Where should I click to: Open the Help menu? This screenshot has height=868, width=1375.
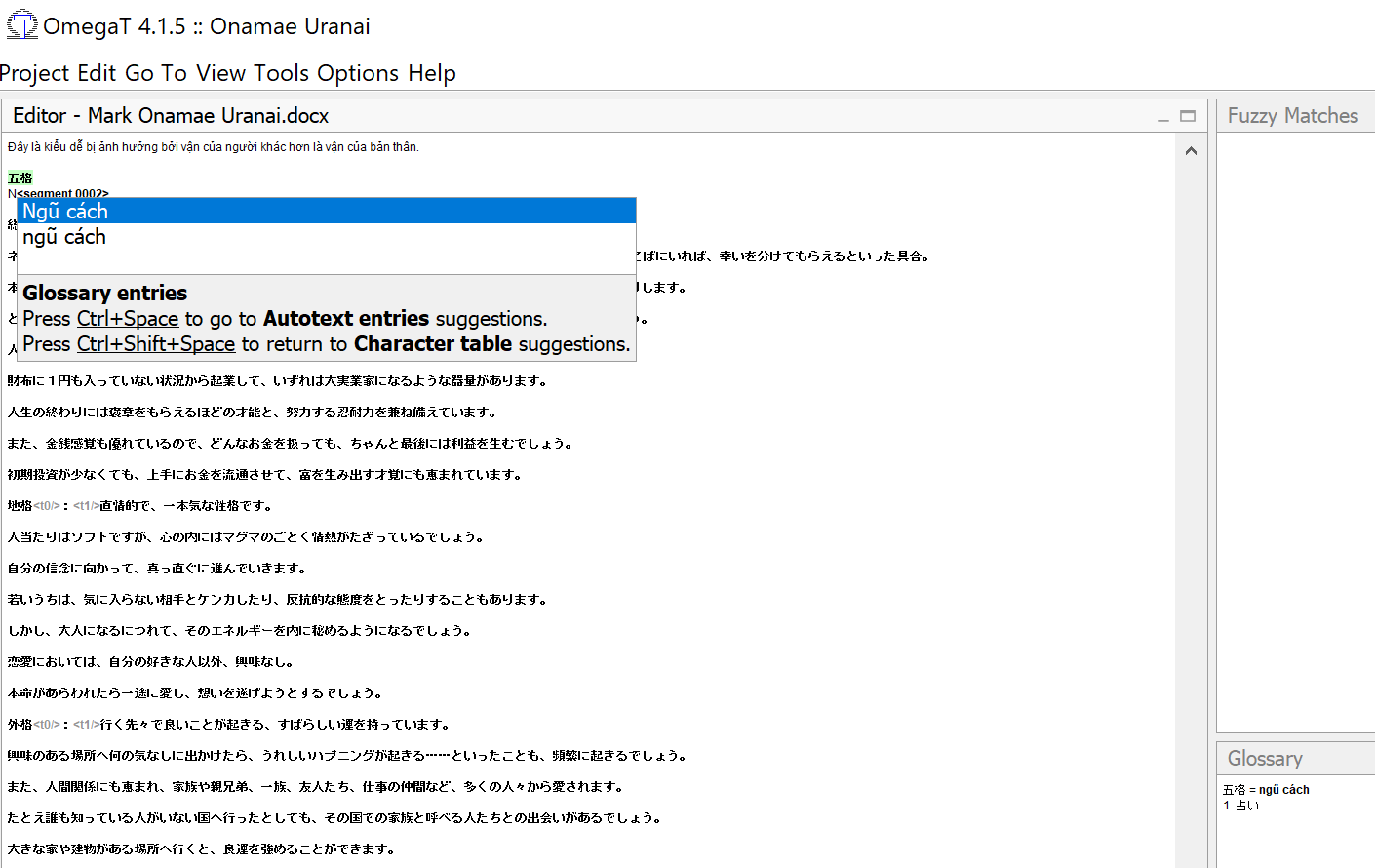[x=432, y=73]
